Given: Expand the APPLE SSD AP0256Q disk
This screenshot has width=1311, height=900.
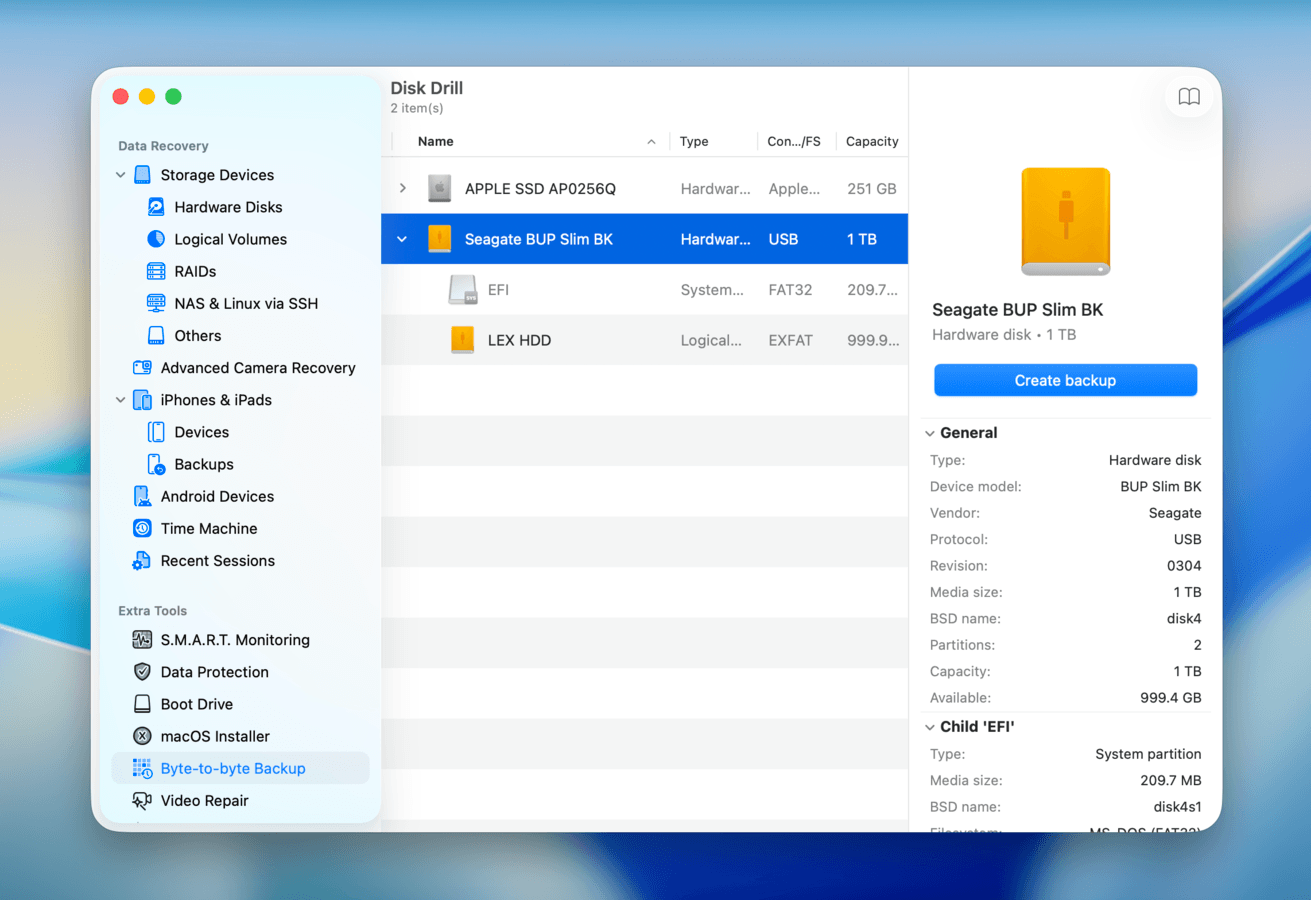Looking at the screenshot, I should (x=403, y=188).
